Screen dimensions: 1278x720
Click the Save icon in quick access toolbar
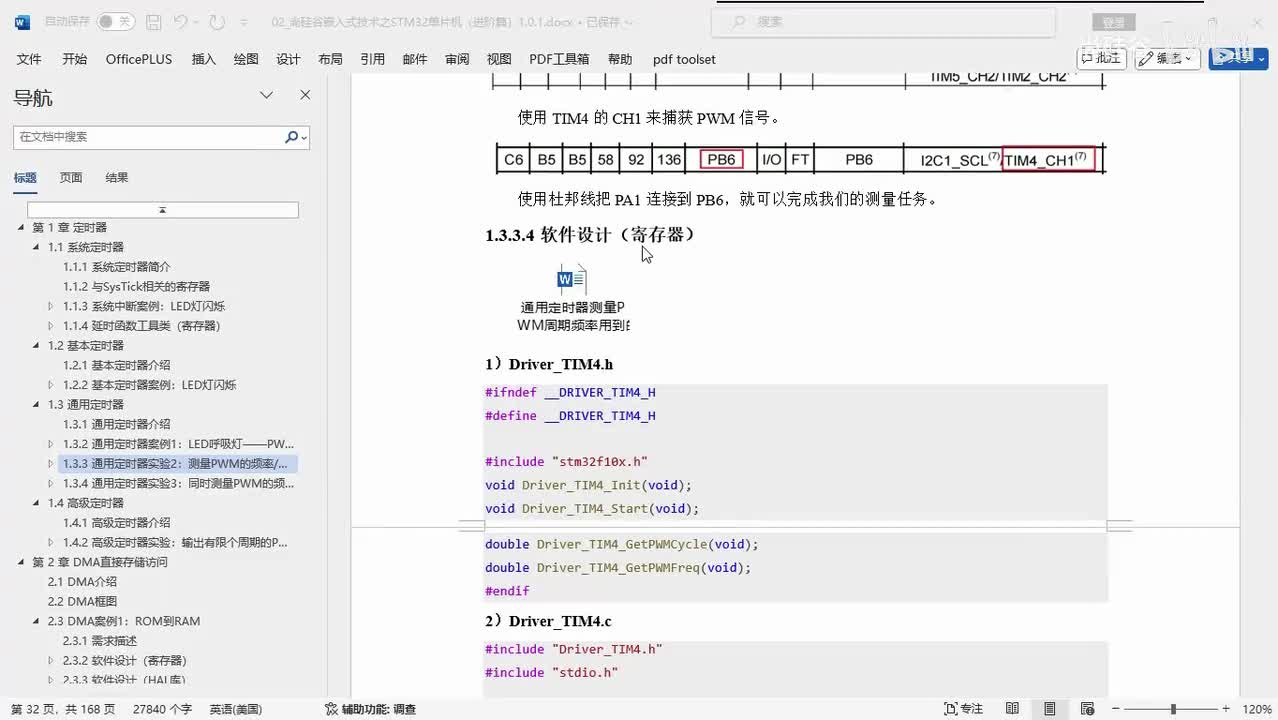click(x=153, y=21)
